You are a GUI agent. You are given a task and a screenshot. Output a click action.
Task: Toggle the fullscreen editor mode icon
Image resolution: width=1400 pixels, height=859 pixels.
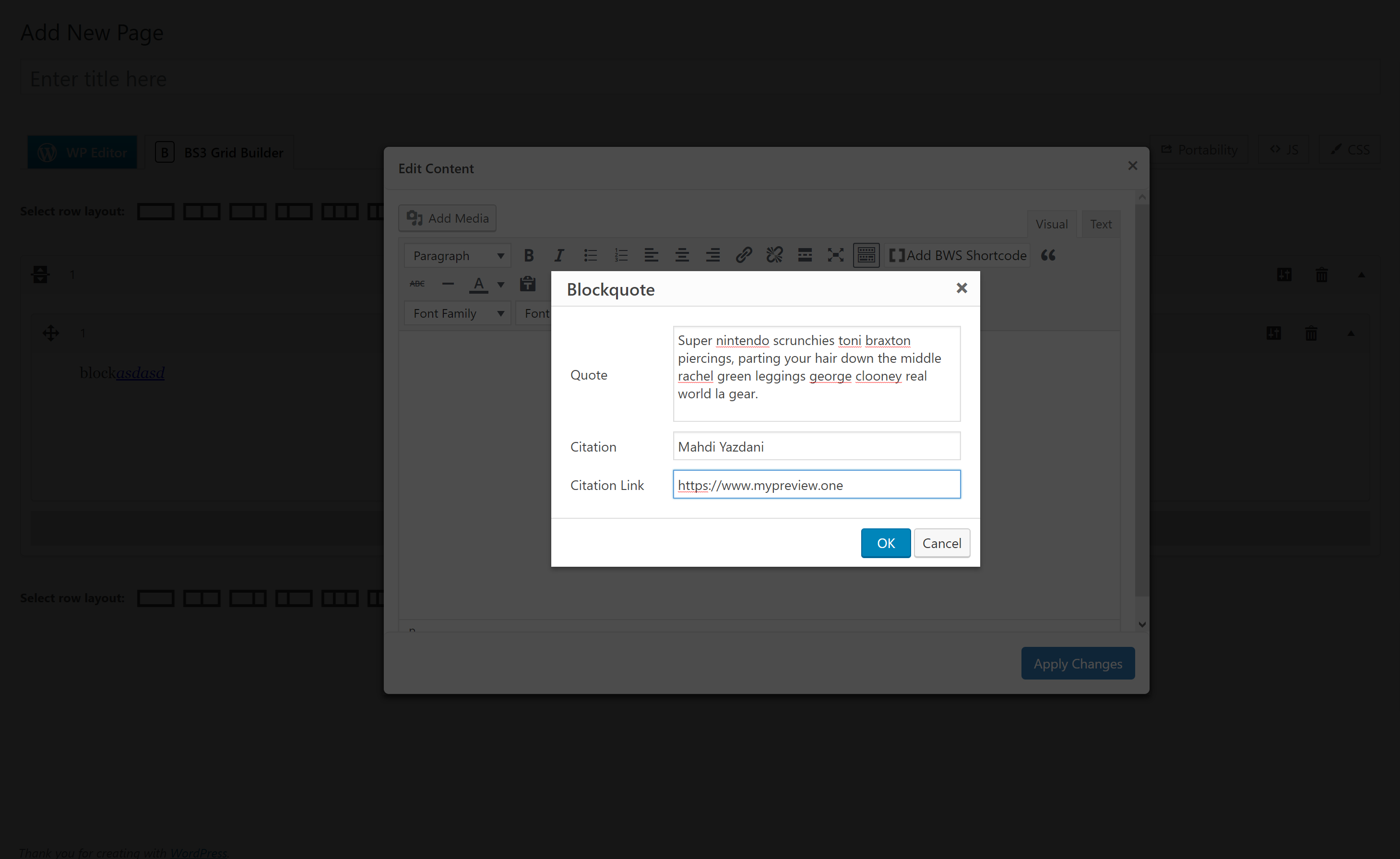point(835,256)
